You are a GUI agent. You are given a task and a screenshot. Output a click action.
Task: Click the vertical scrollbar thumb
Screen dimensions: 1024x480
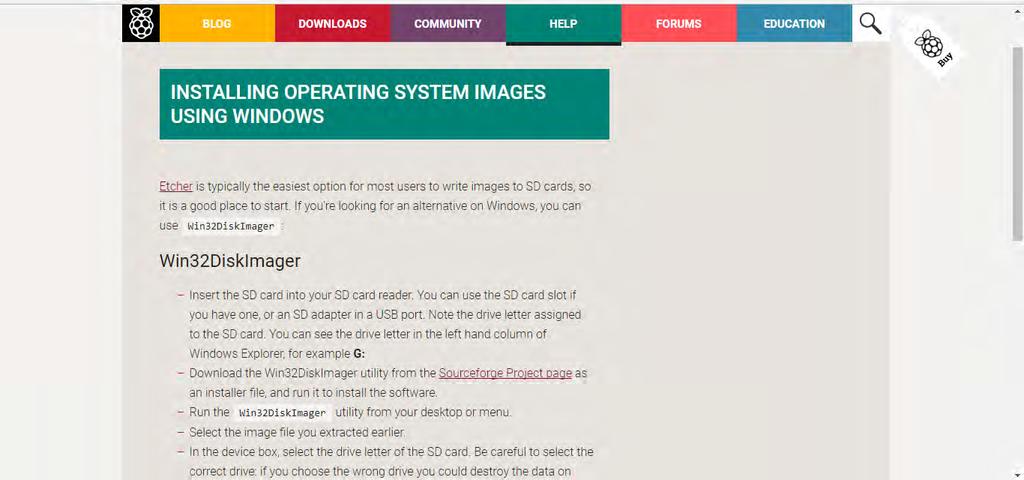click(x=1017, y=144)
